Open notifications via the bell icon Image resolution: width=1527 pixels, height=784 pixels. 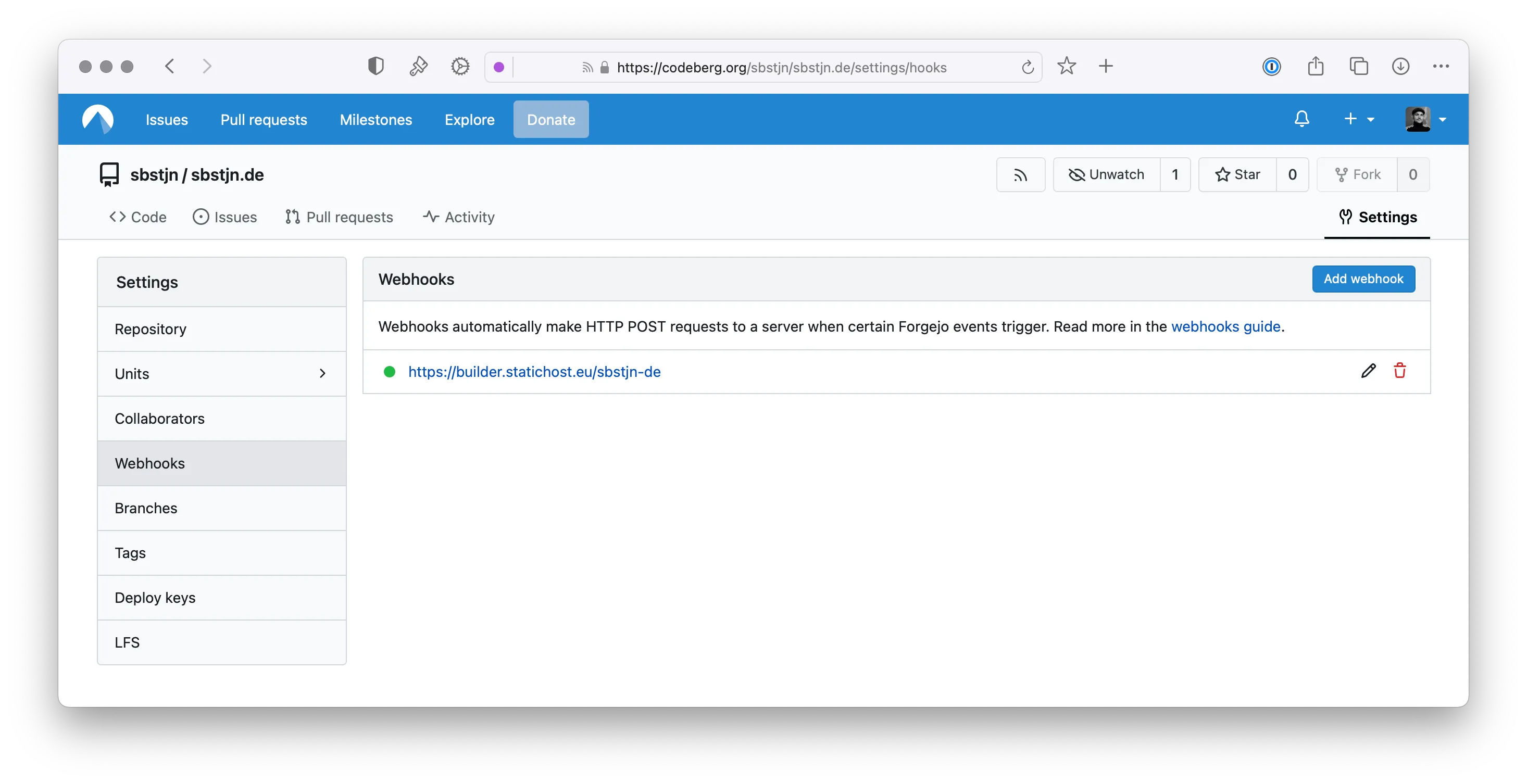point(1301,119)
